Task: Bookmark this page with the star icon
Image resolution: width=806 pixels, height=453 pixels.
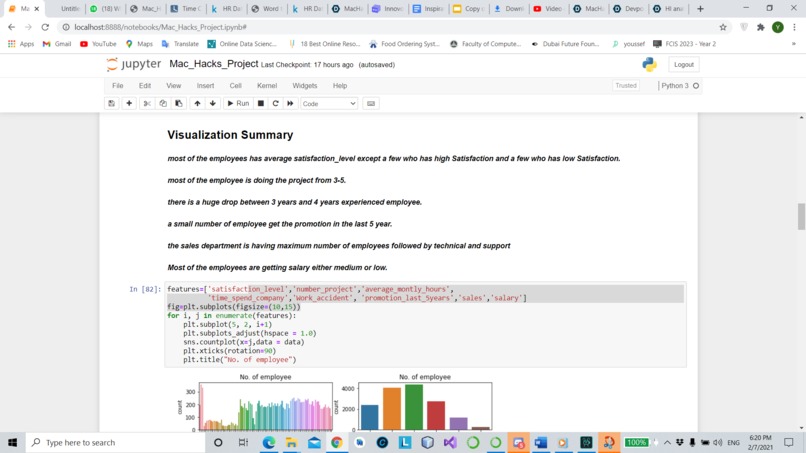Action: click(723, 27)
